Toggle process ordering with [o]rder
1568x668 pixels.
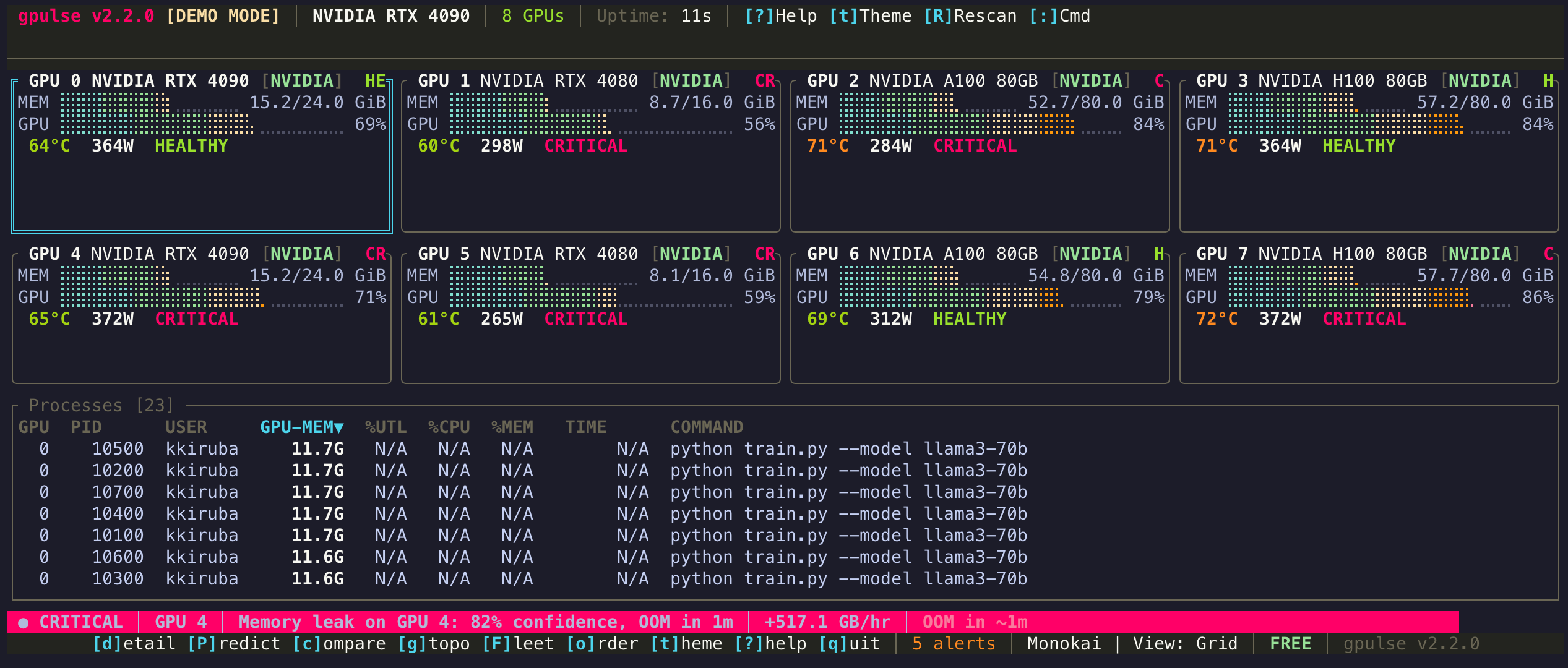602,643
